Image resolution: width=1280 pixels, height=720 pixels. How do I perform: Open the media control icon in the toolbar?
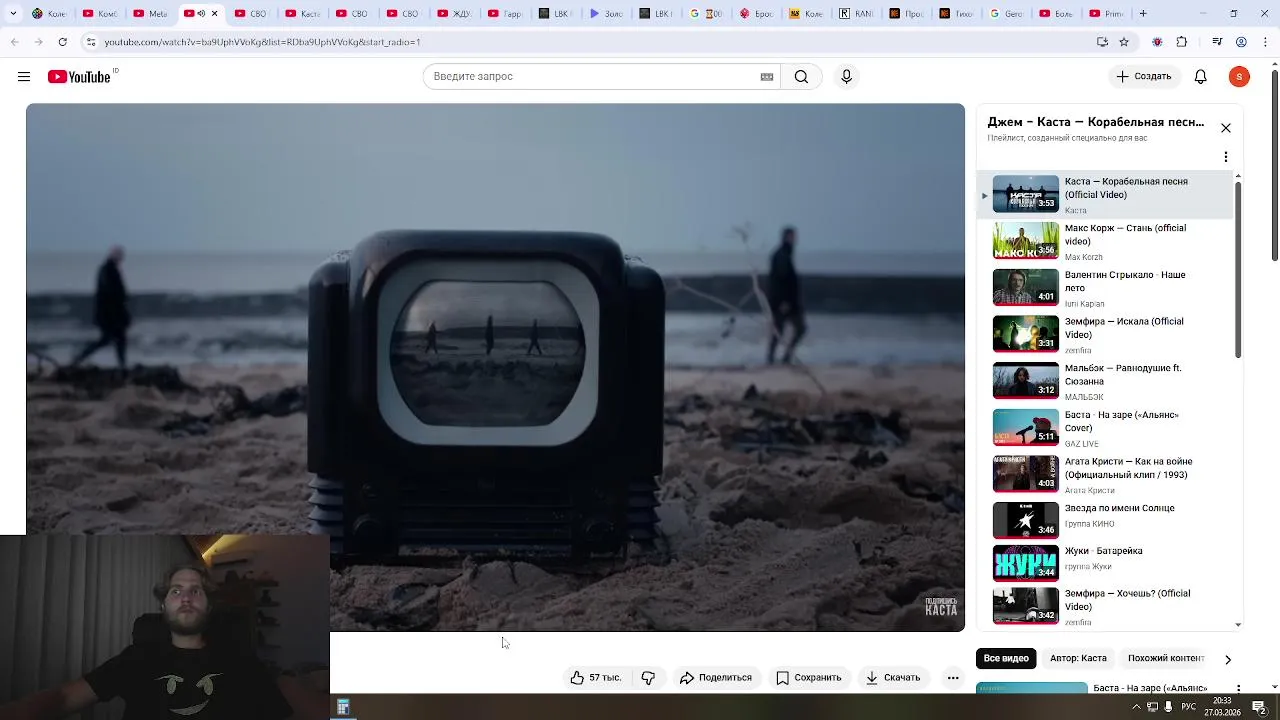(1217, 42)
